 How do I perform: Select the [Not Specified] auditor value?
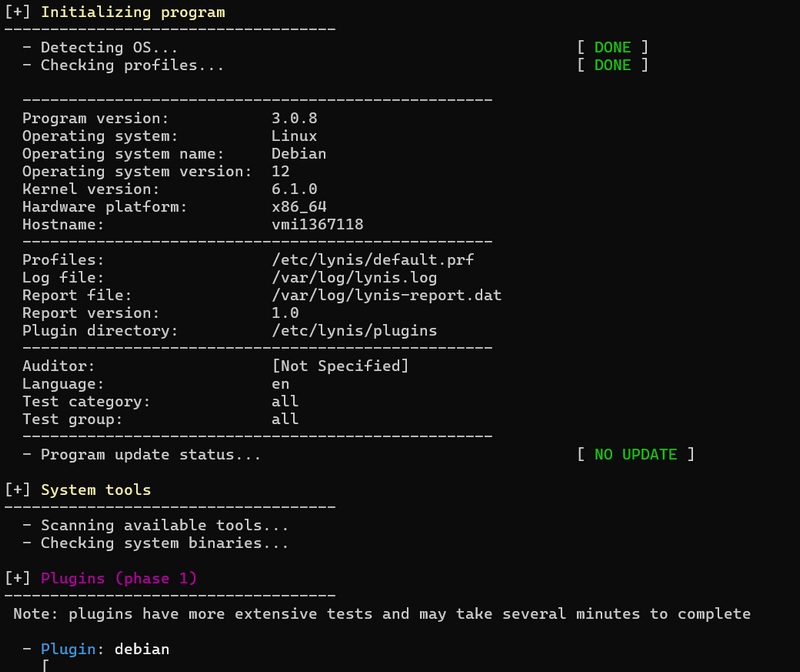coord(340,366)
